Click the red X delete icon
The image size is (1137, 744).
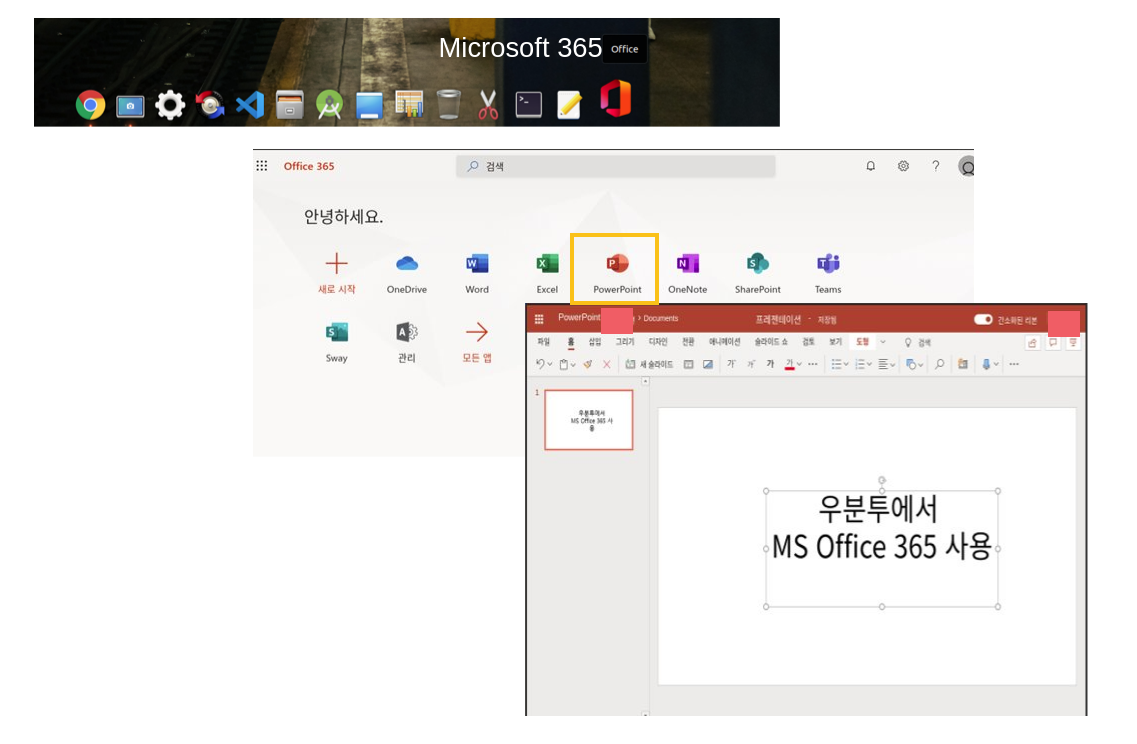pos(607,364)
